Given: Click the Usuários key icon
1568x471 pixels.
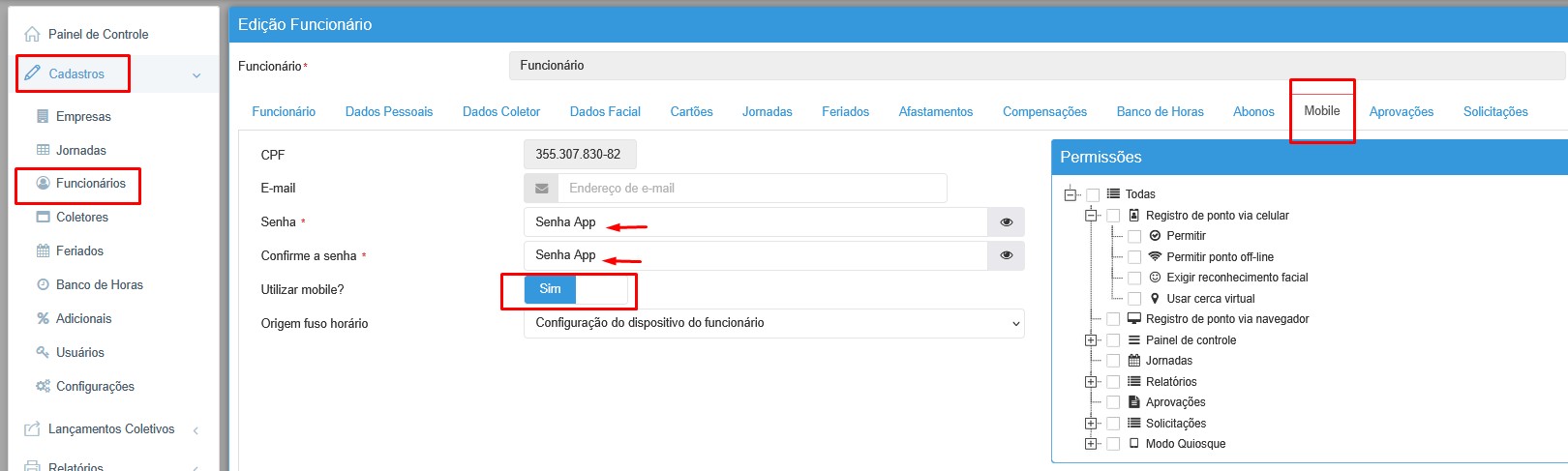Looking at the screenshot, I should click(43, 352).
